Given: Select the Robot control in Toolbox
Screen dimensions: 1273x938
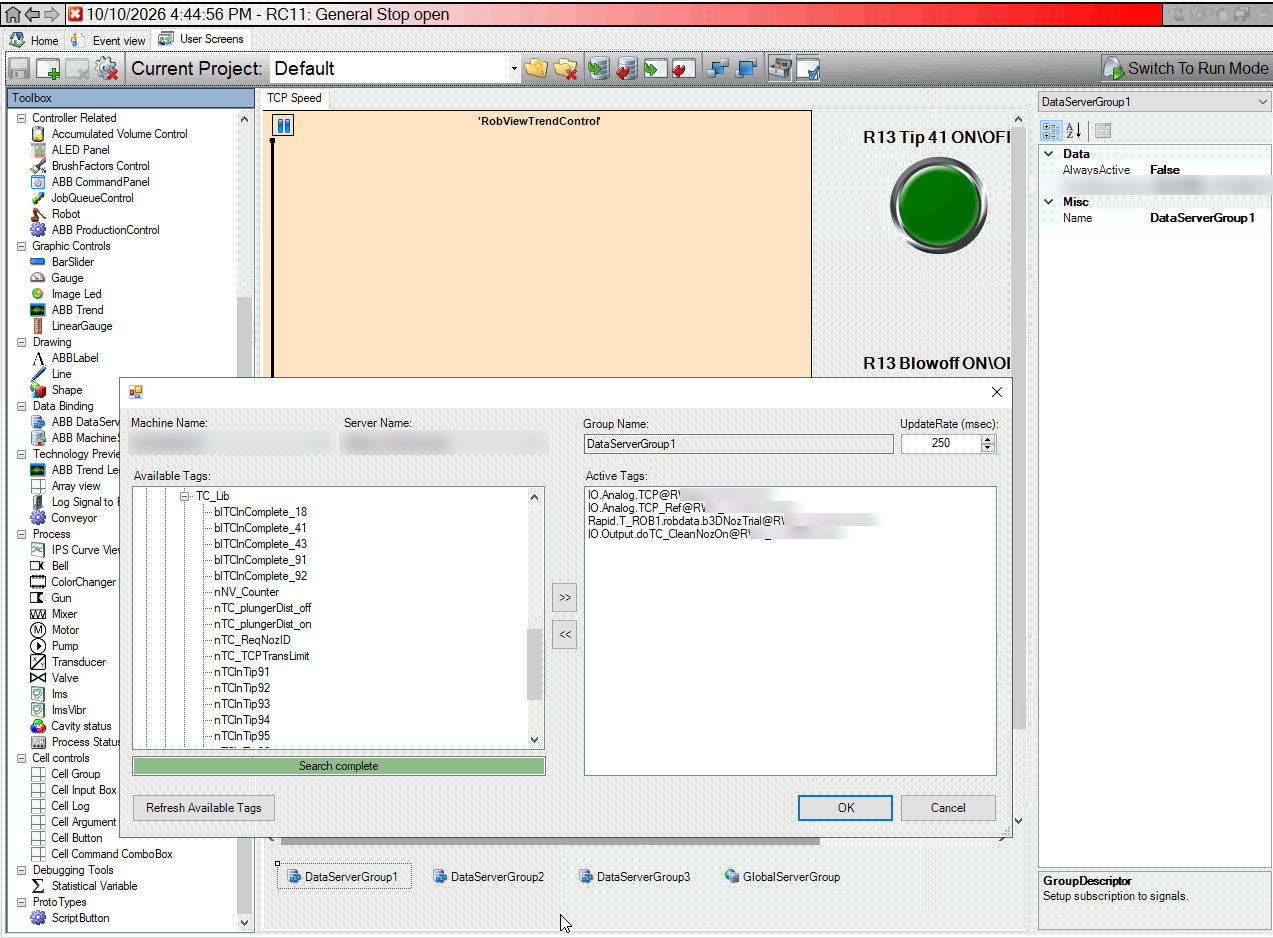Looking at the screenshot, I should coord(66,214).
